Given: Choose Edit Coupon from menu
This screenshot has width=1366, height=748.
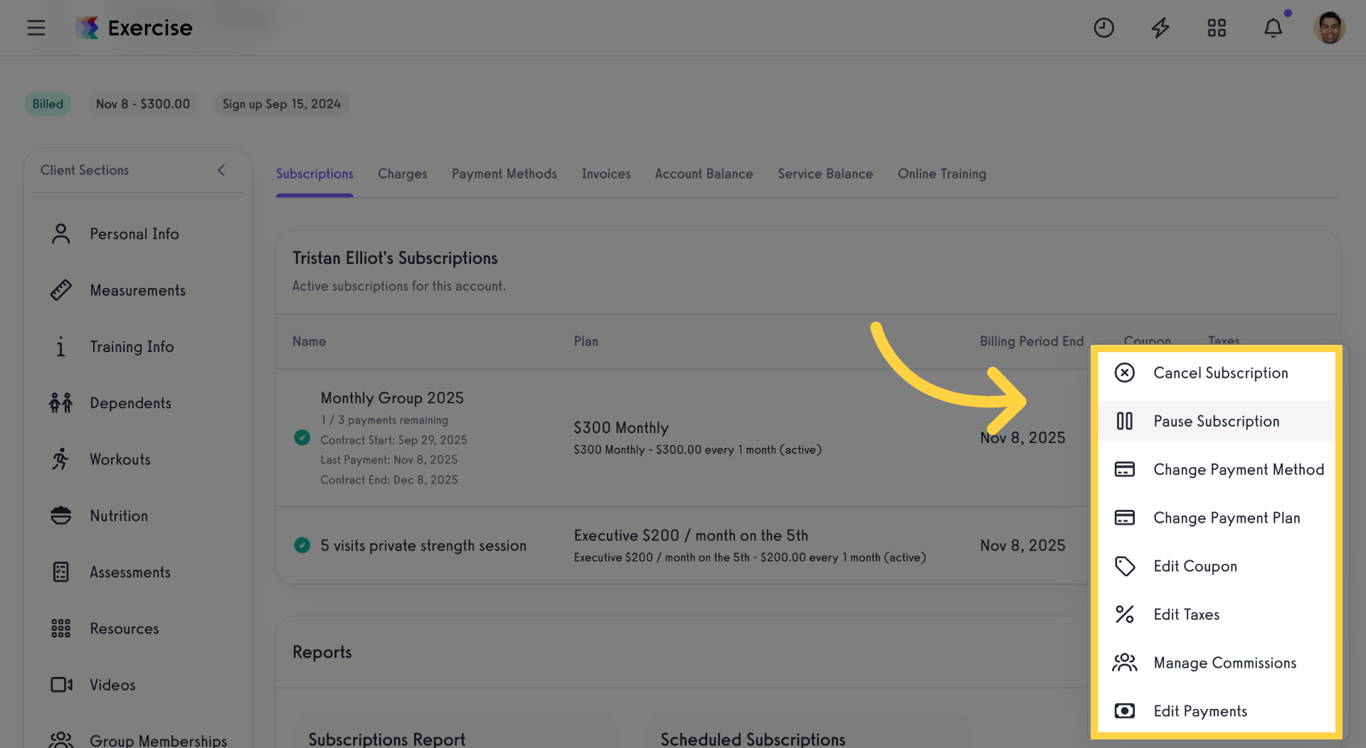Looking at the screenshot, I should 1216,566.
